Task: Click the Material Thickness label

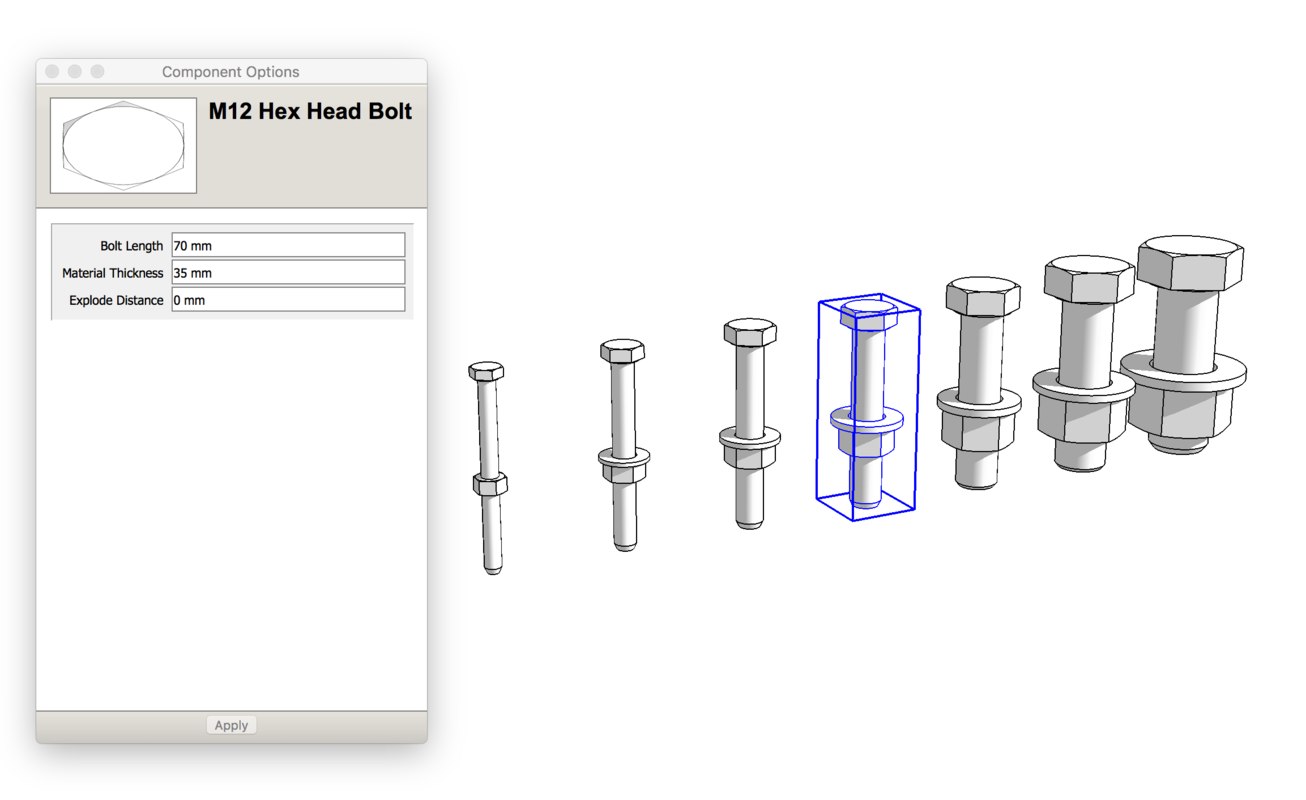Action: [114, 272]
